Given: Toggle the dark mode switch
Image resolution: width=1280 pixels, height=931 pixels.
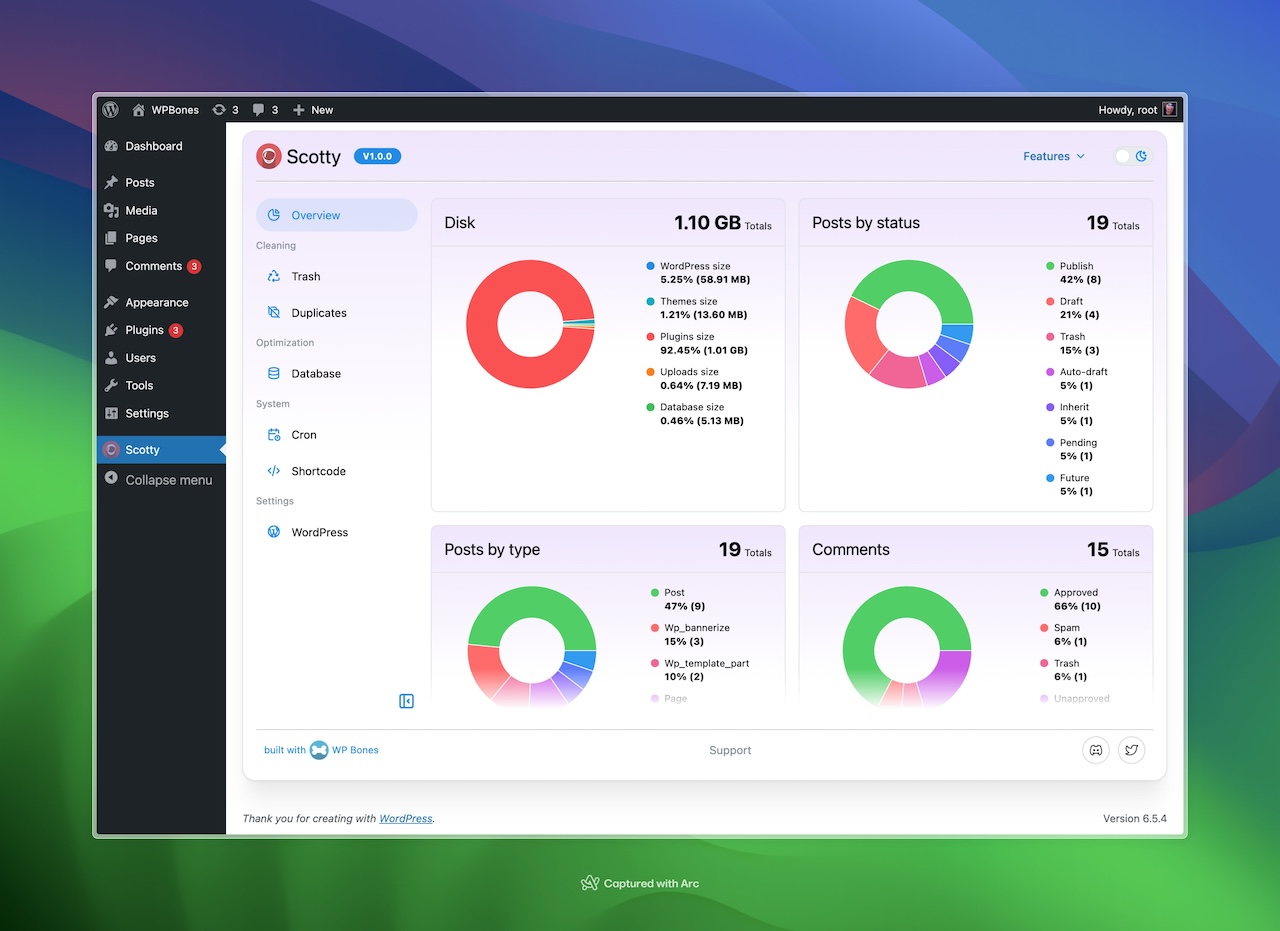Looking at the screenshot, I should [1132, 156].
